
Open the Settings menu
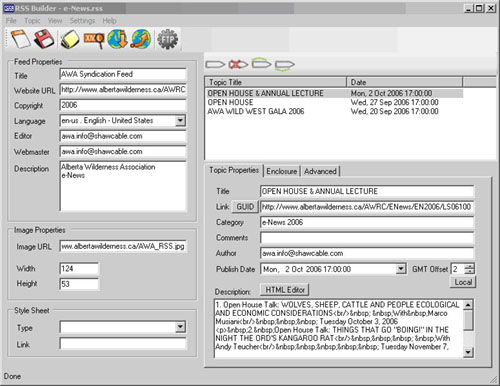(x=82, y=21)
